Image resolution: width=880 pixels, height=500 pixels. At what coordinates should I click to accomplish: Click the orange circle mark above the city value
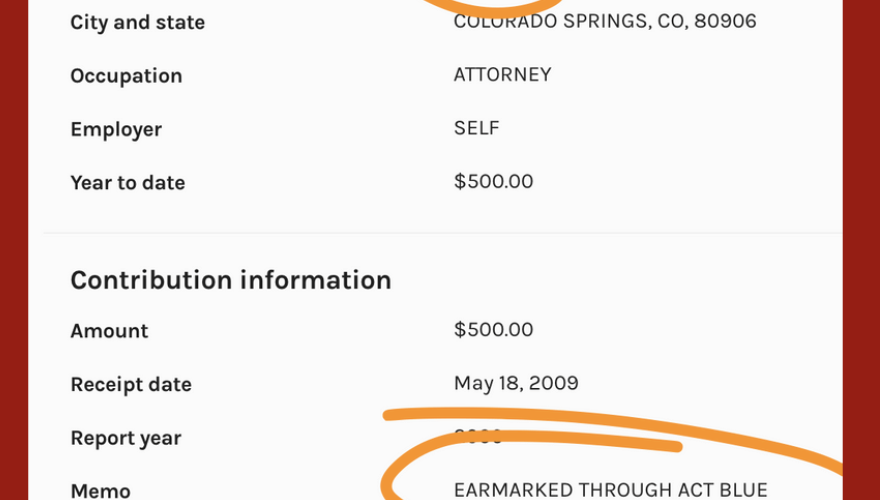(x=500, y=5)
